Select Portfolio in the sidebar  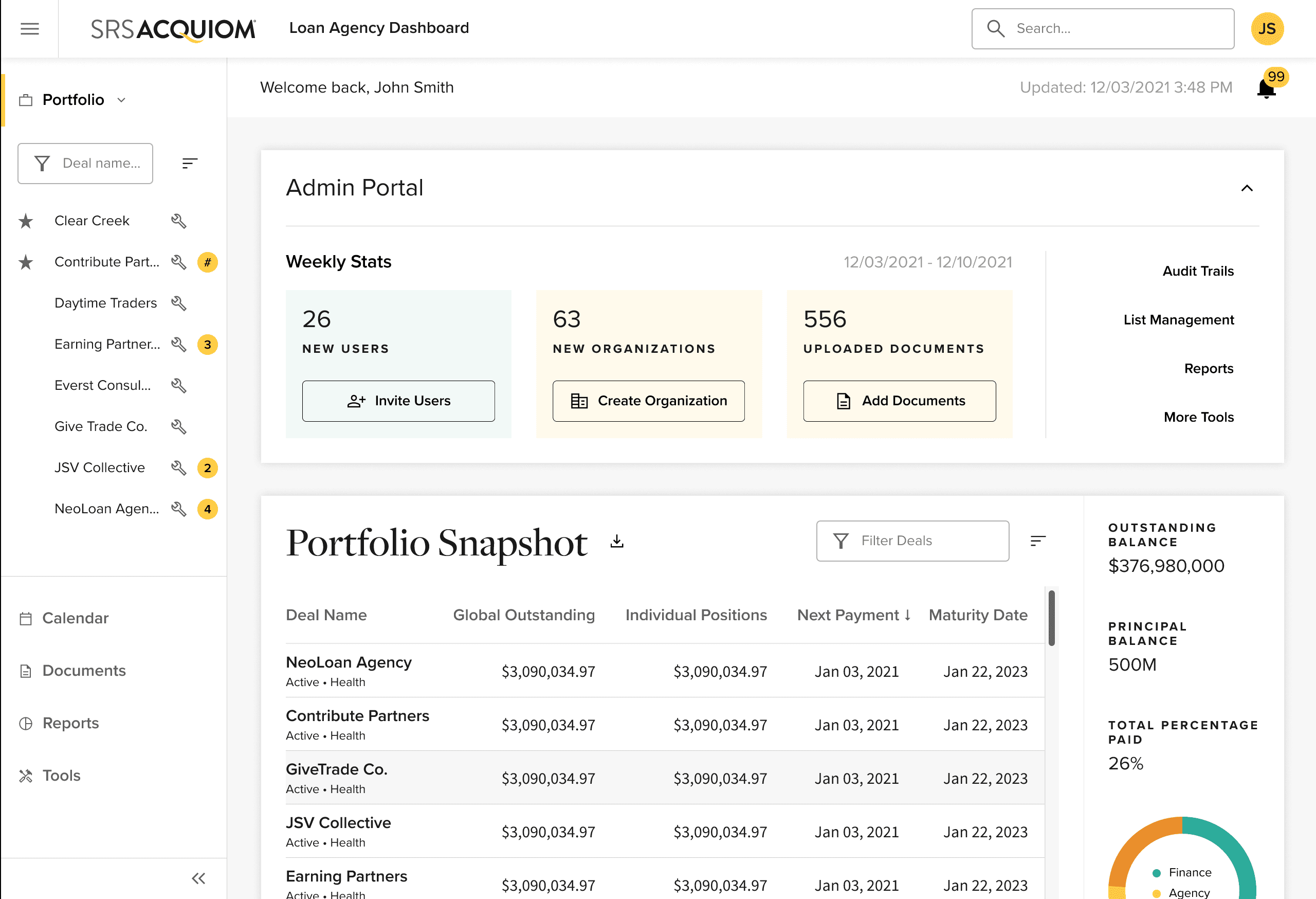coord(73,100)
